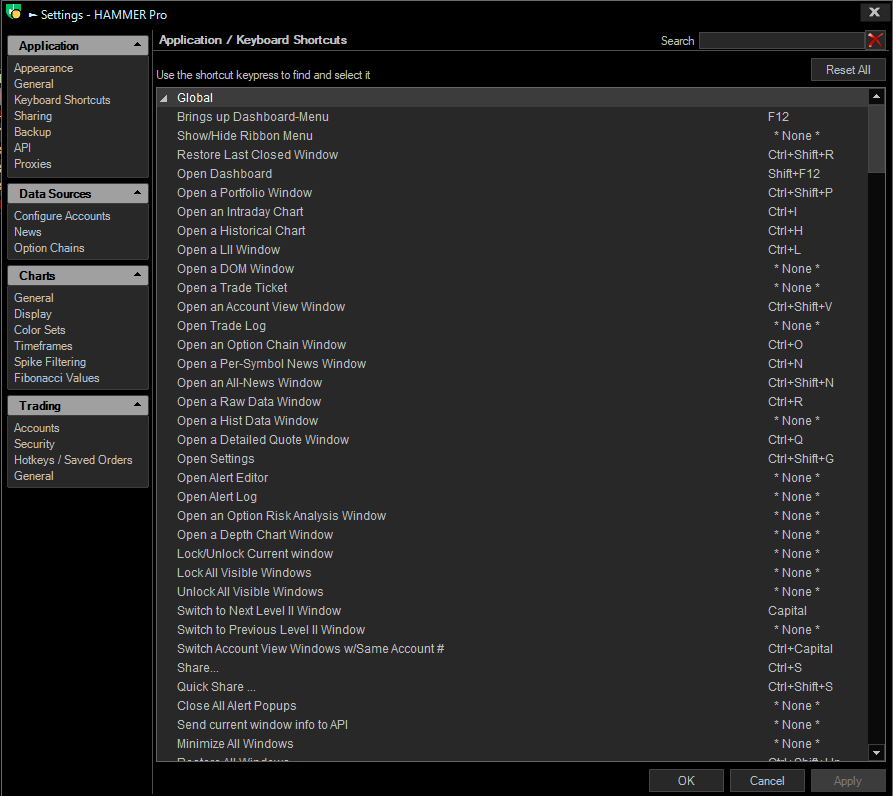The image size is (893, 796).
Task: Focus the Search input field
Action: point(781,40)
